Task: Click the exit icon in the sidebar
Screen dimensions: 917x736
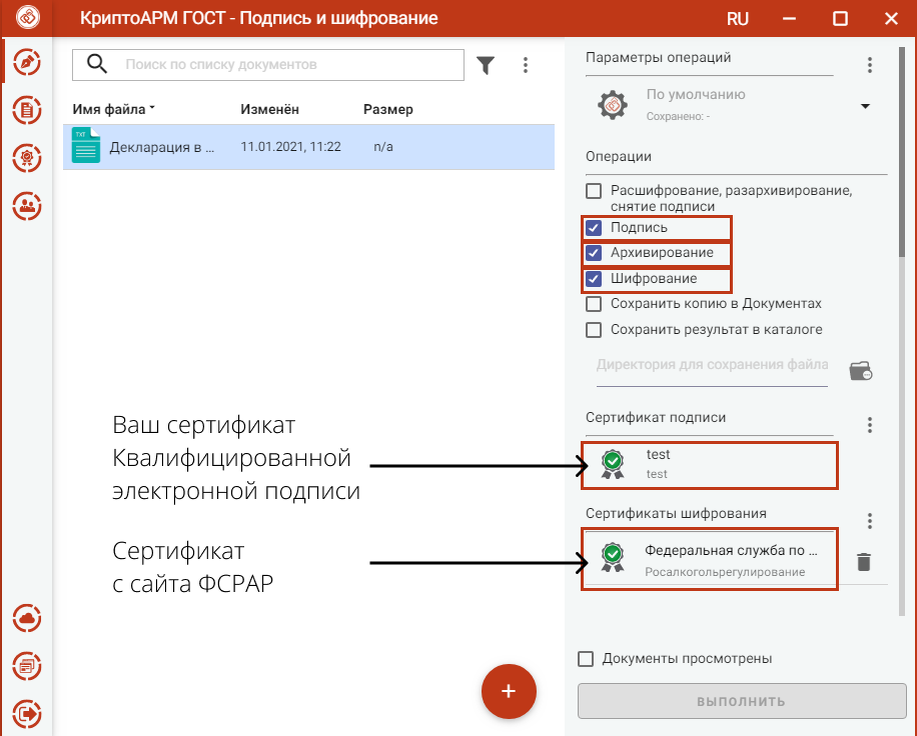Action: pos(27,714)
